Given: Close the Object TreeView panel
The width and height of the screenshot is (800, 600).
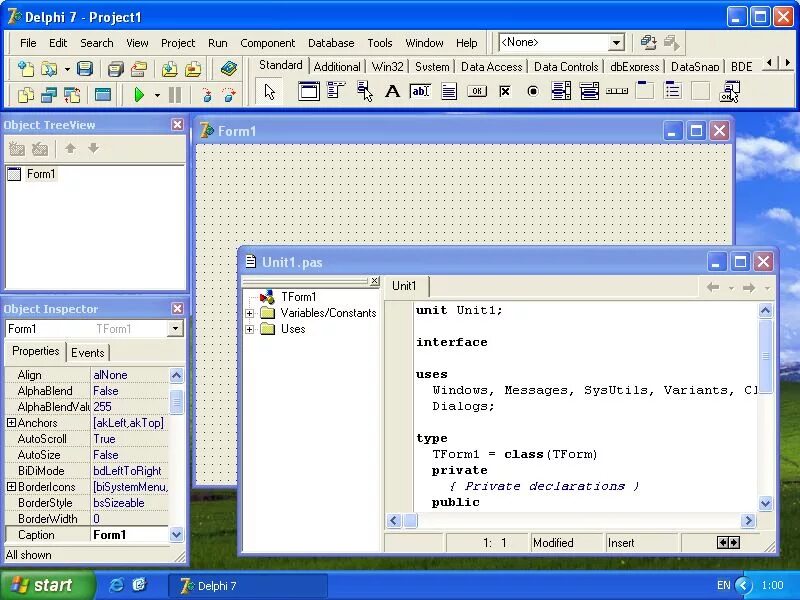Looking at the screenshot, I should [x=177, y=124].
